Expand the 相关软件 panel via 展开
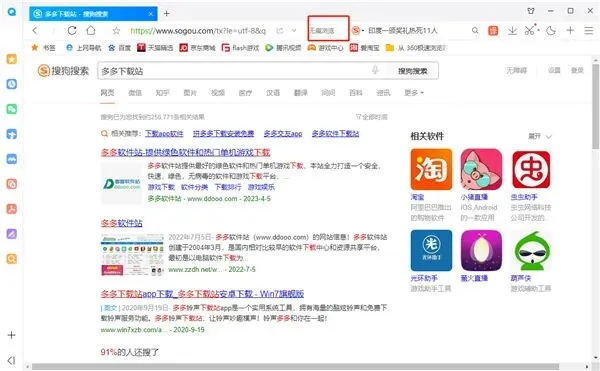Screen dimensions: 600x371 pos(540,136)
